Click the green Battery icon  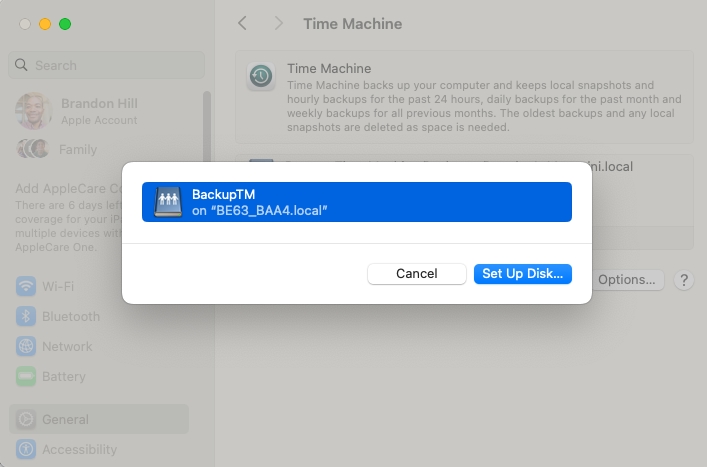click(x=26, y=376)
